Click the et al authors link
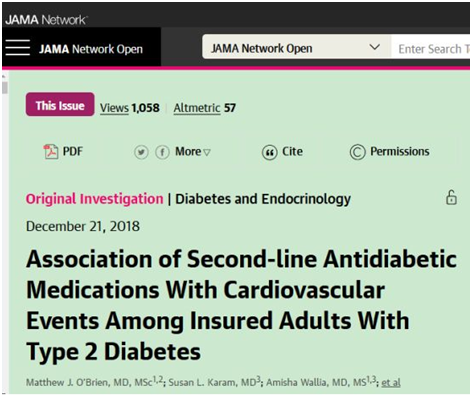The width and height of the screenshot is (472, 397). (391, 382)
